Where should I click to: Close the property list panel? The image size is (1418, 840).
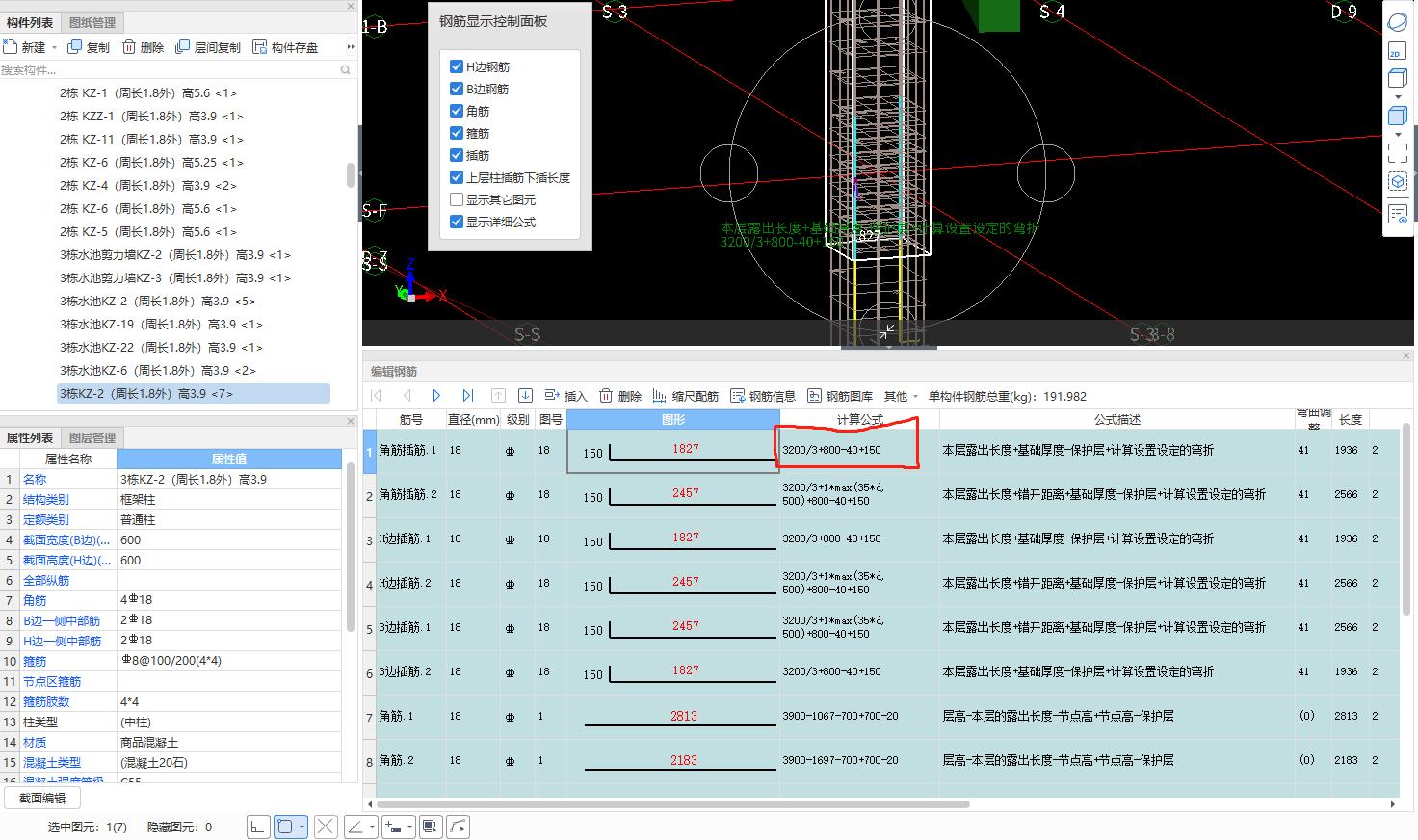pos(351,421)
